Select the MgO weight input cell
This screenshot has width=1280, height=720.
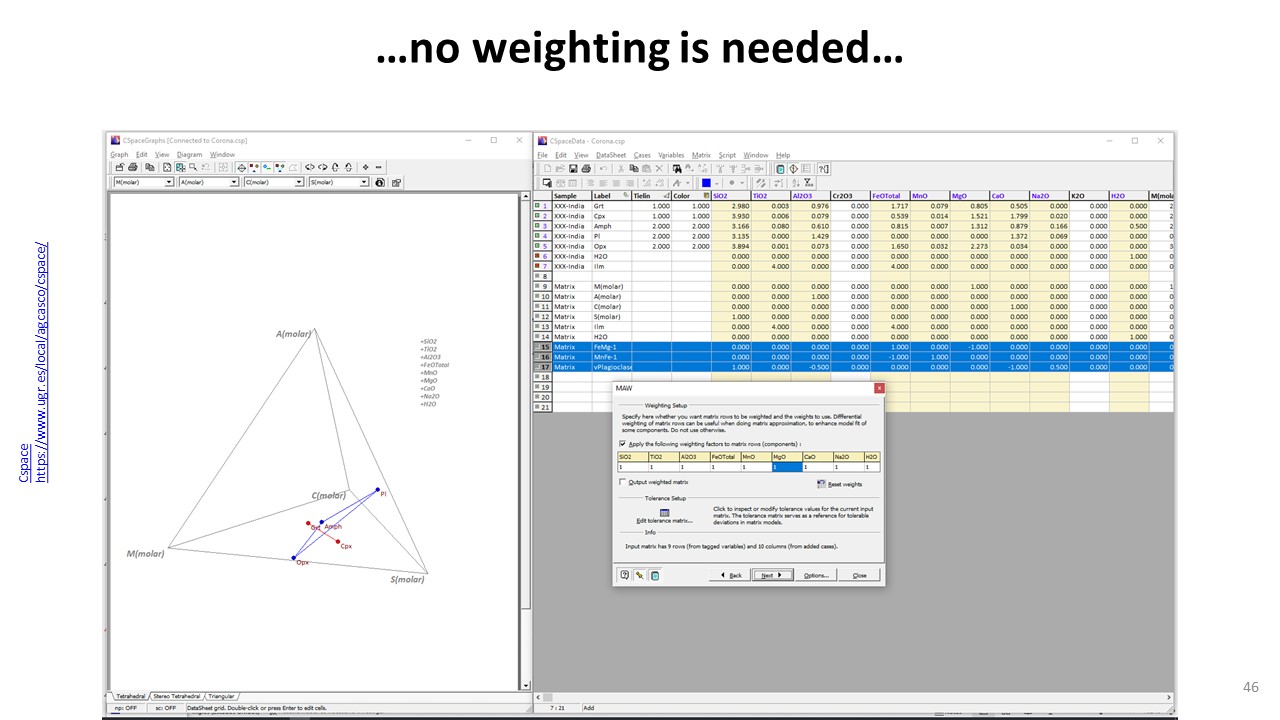(787, 467)
